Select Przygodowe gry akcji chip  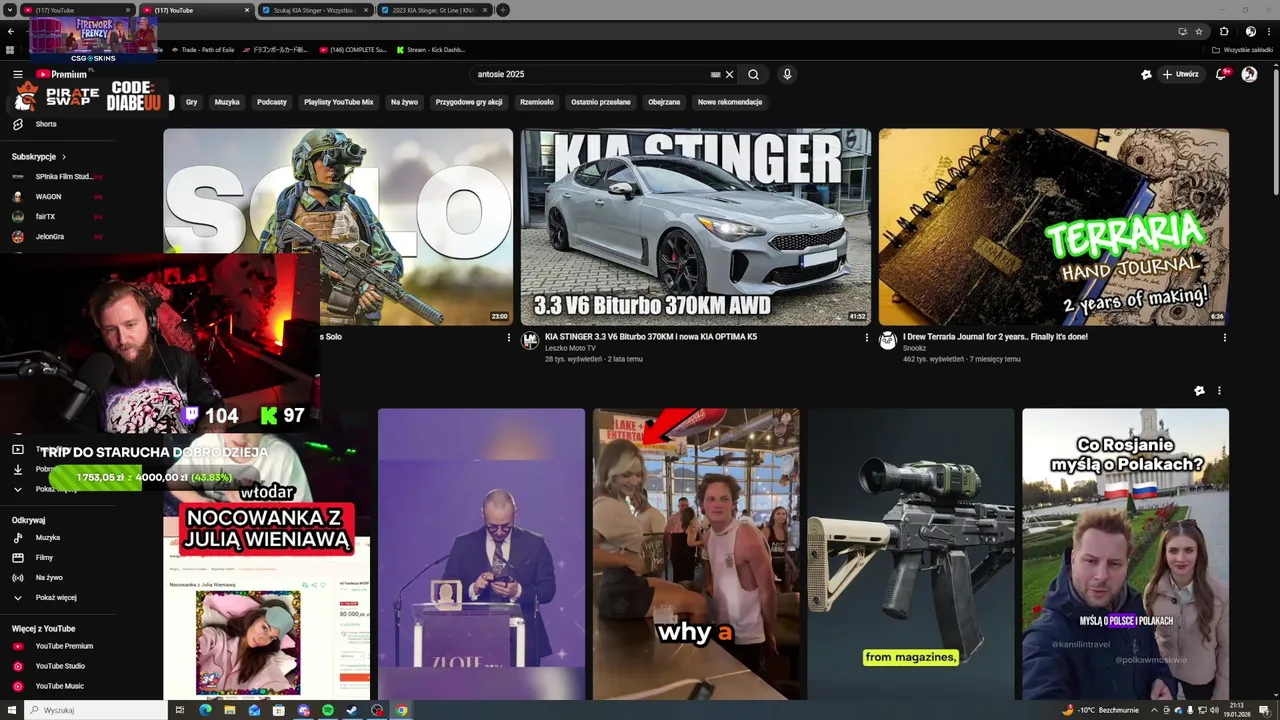tap(469, 102)
